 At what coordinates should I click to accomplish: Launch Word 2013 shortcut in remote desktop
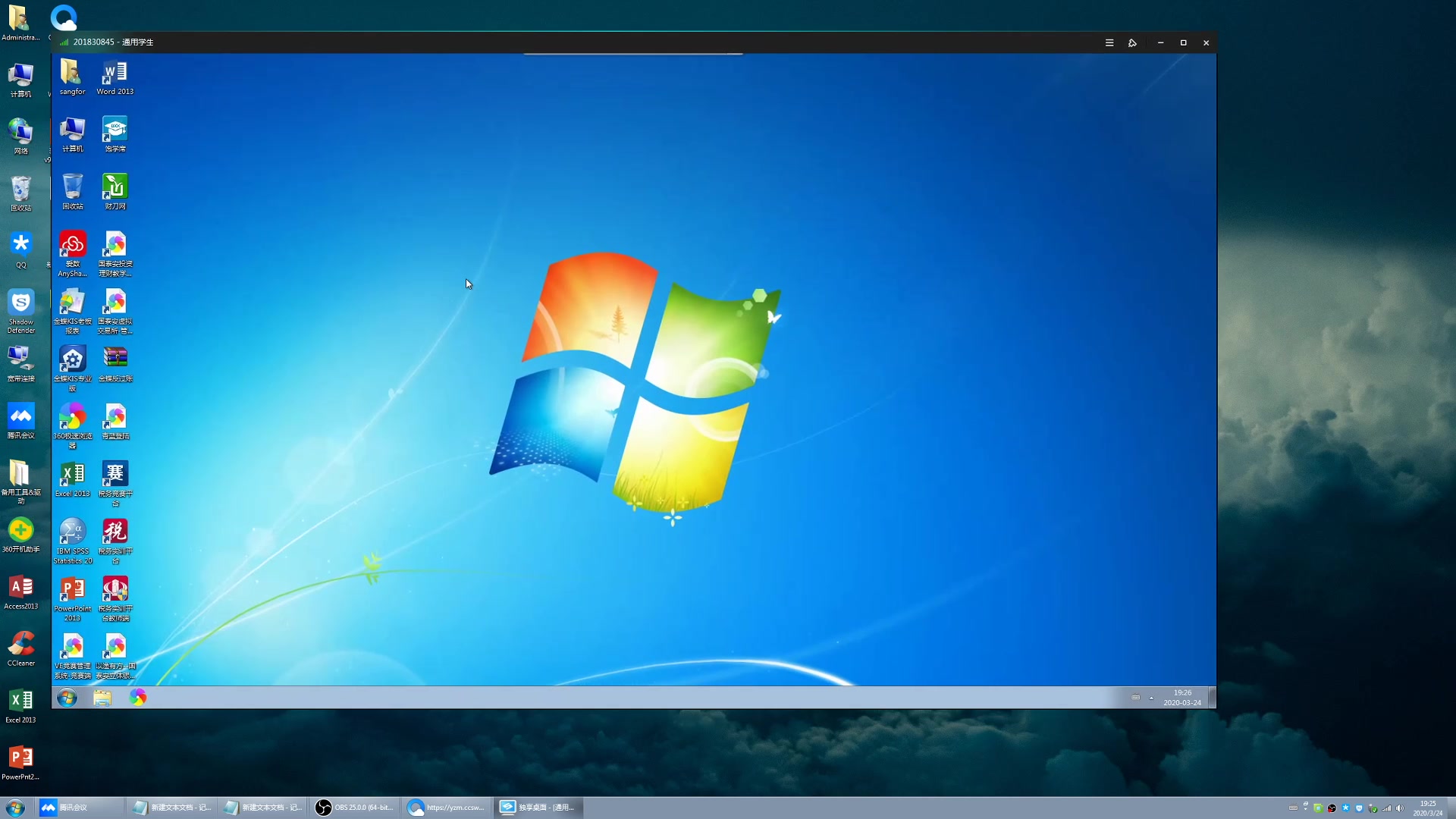[x=115, y=77]
